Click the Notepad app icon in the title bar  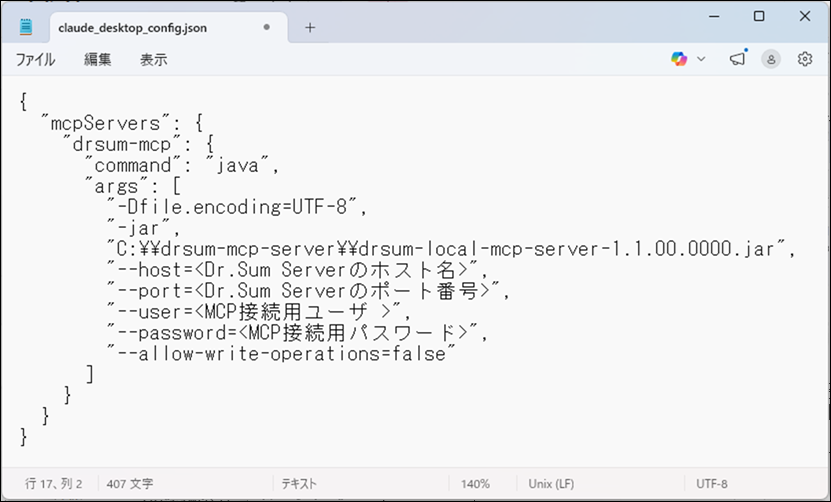[x=25, y=27]
